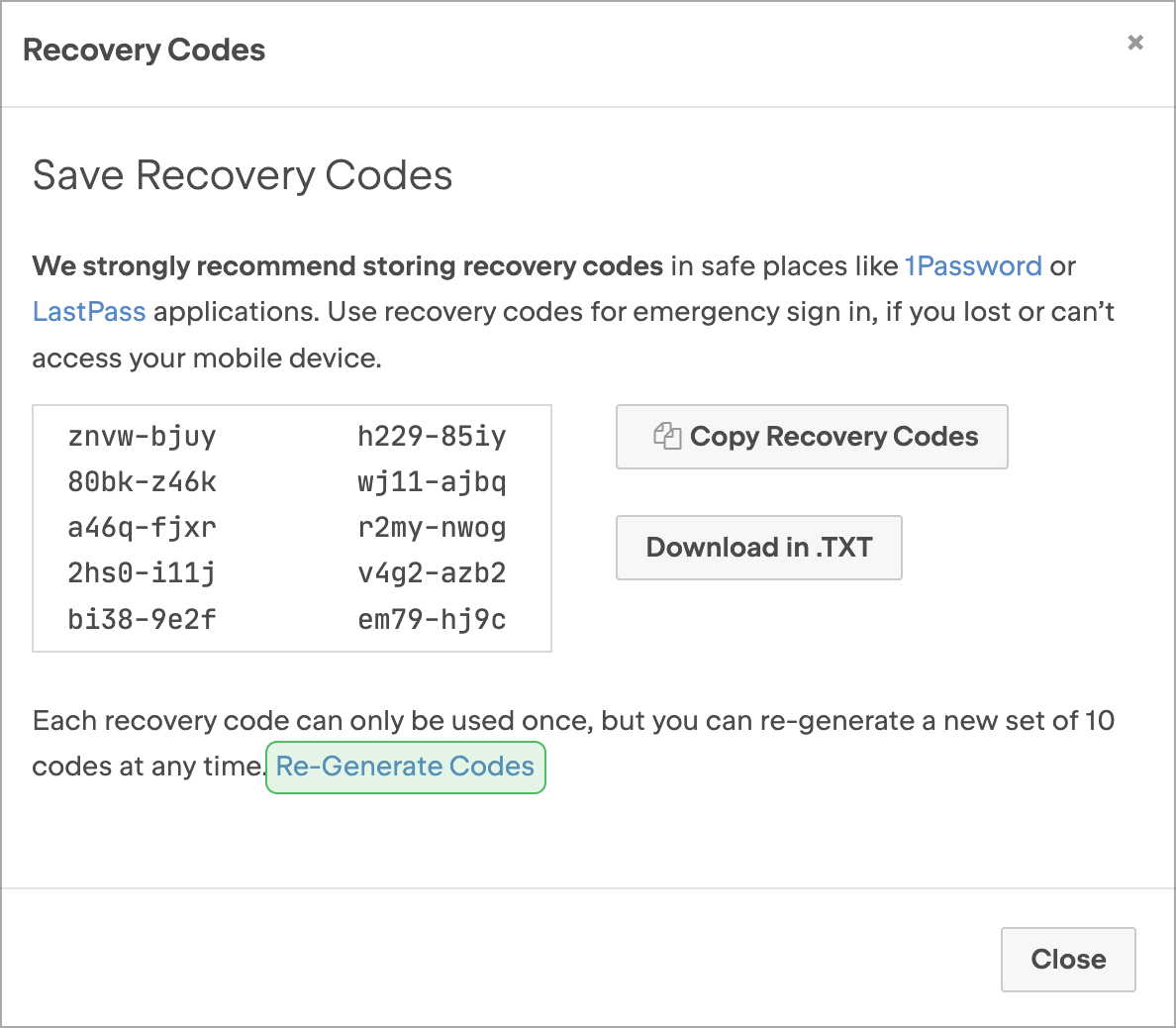Click the copy icon in Copy Recovery Codes

click(667, 436)
